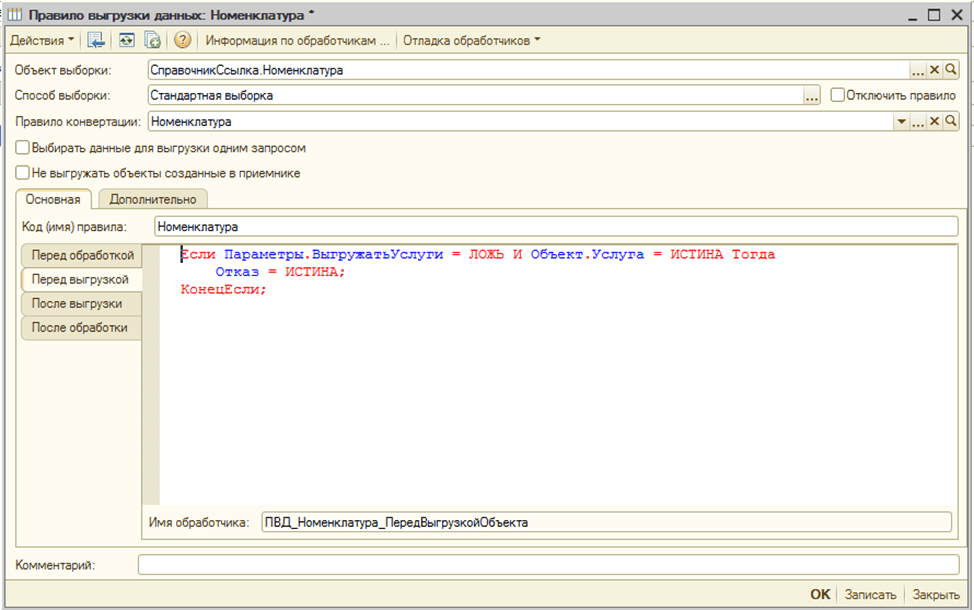974x610 pixels.
Task: Switch to the Дополнительно tab
Action: [x=153, y=199]
